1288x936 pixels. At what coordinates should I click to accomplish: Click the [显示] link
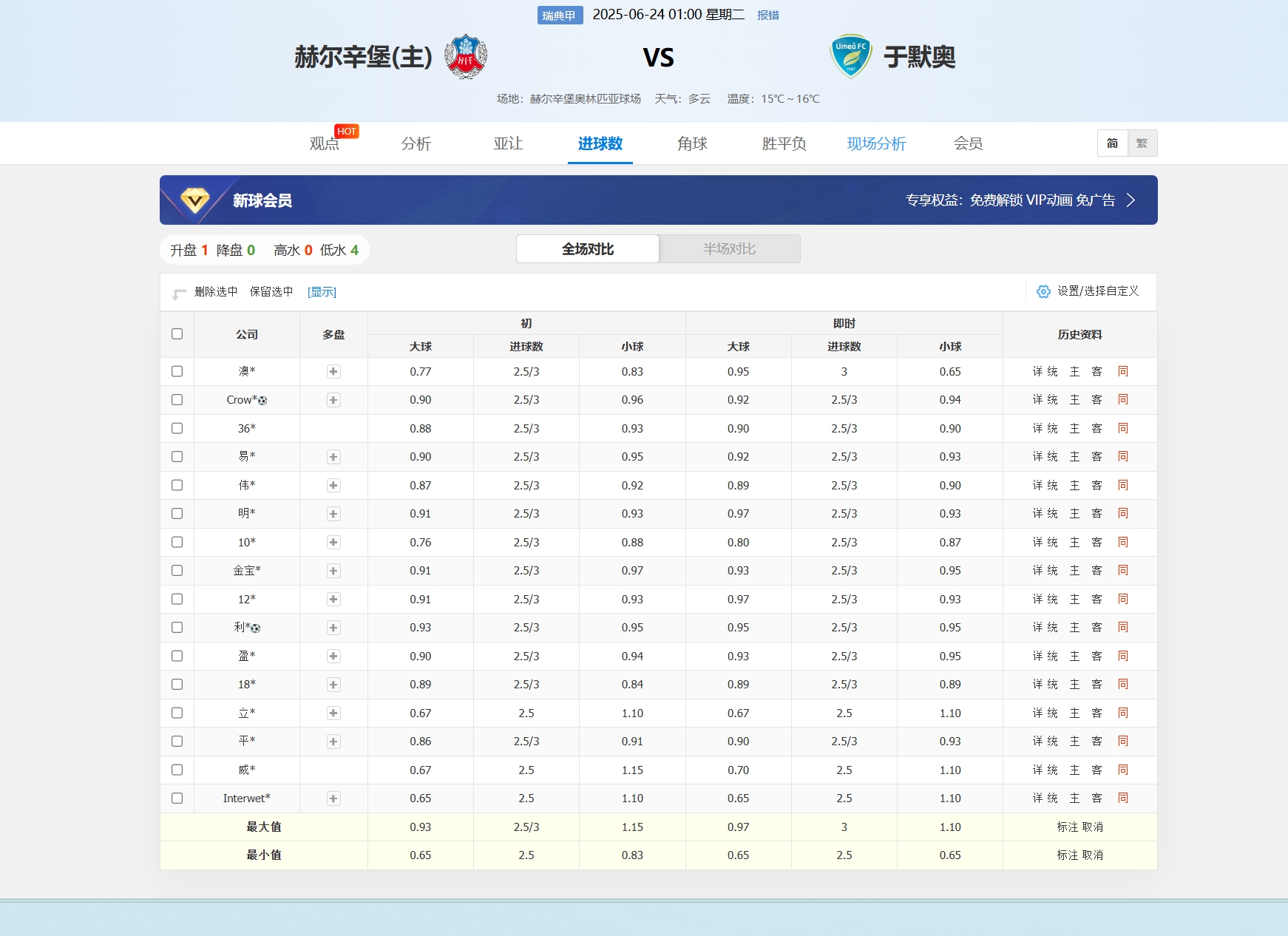point(322,292)
